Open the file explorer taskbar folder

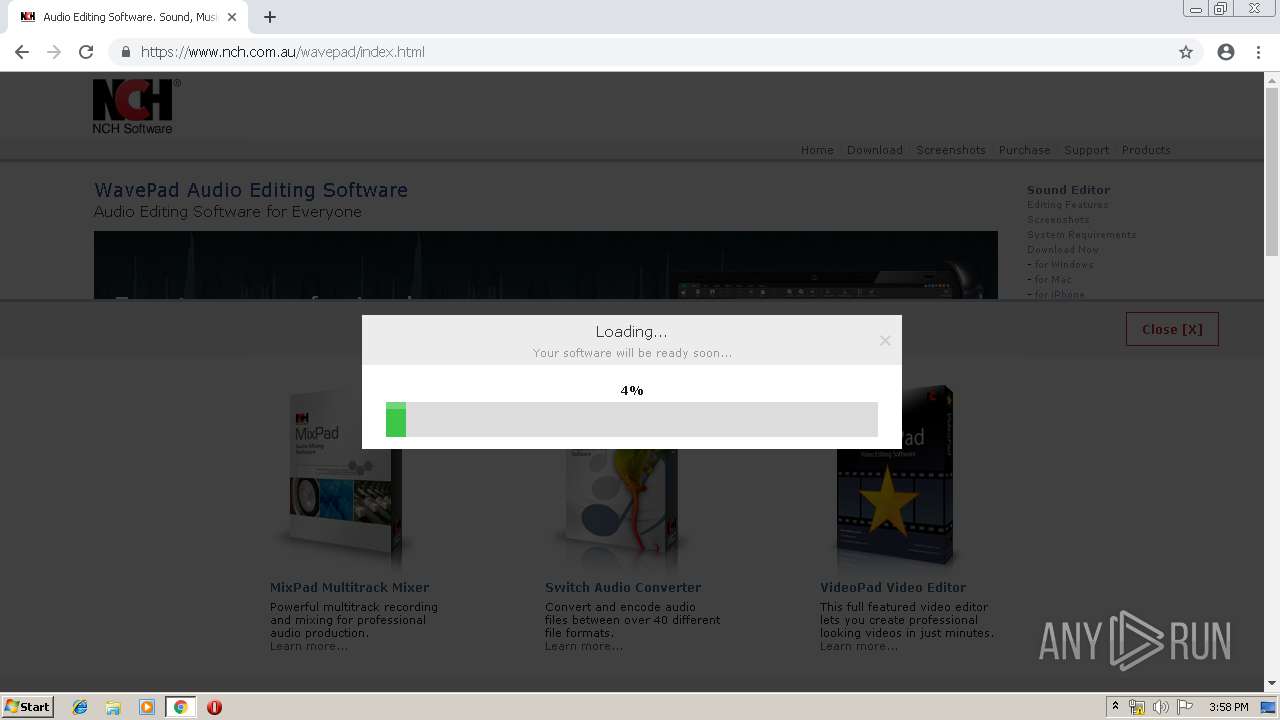click(x=113, y=707)
